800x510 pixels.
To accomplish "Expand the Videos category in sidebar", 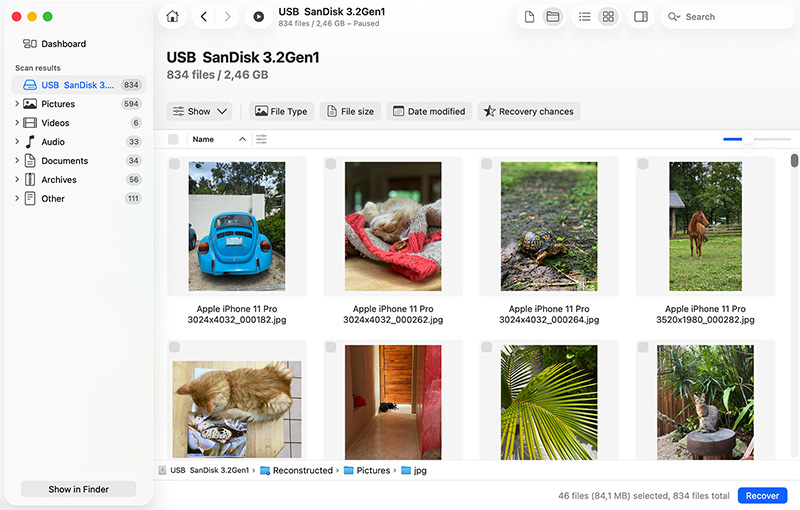I will pos(17,123).
